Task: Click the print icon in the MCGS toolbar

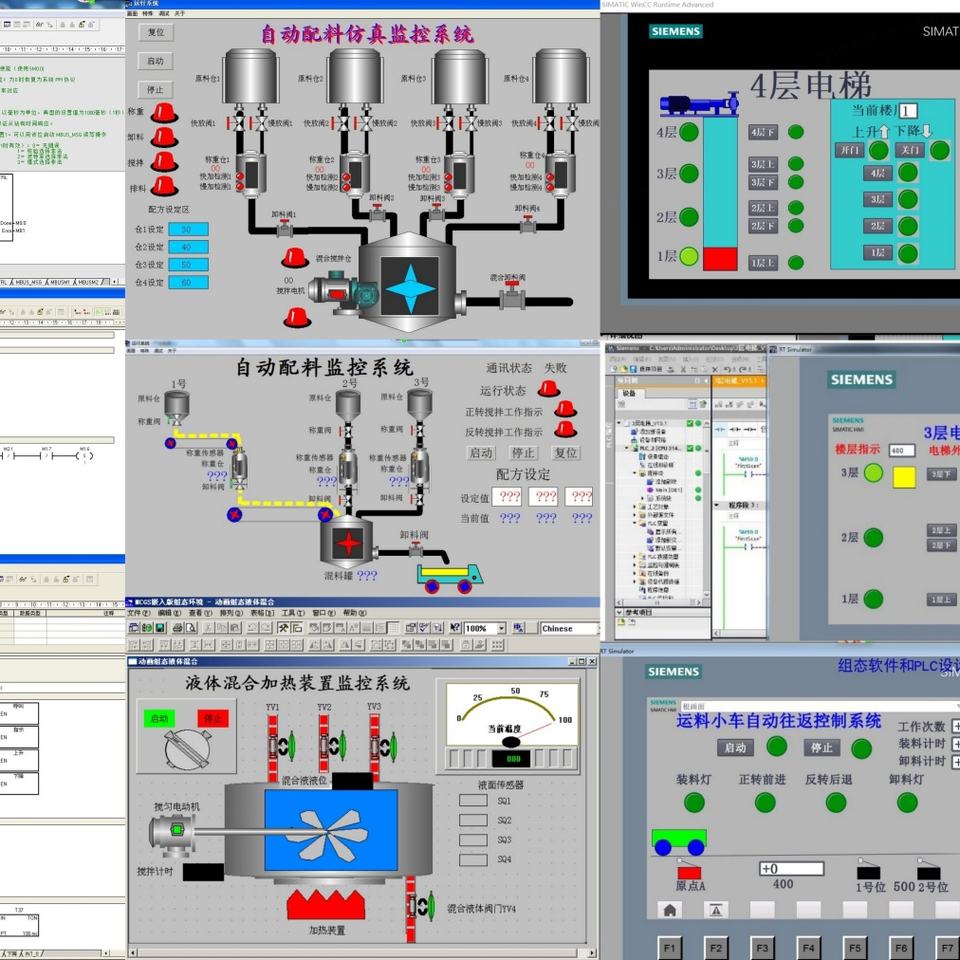Action: (x=177, y=628)
